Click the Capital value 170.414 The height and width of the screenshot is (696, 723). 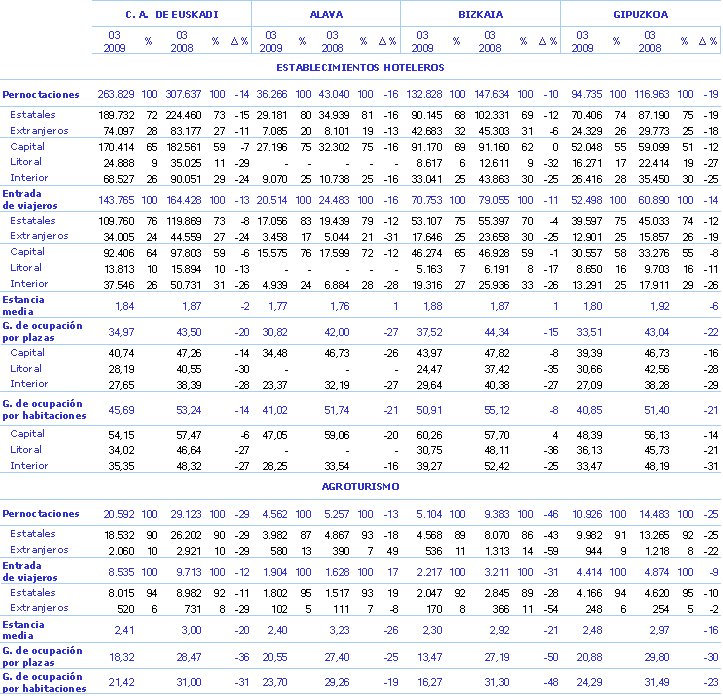[116, 148]
